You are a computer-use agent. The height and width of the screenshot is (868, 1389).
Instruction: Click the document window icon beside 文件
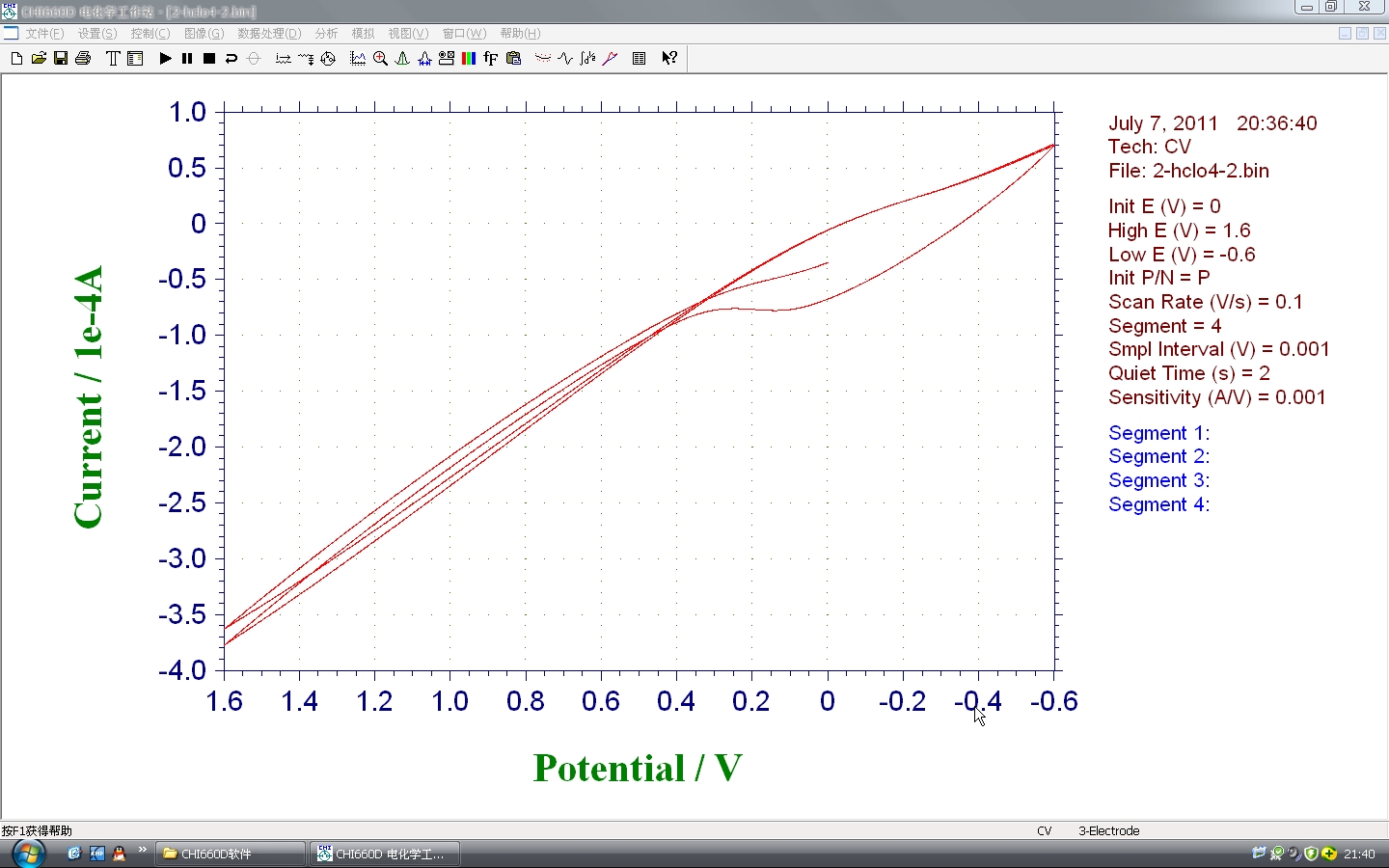(x=11, y=33)
